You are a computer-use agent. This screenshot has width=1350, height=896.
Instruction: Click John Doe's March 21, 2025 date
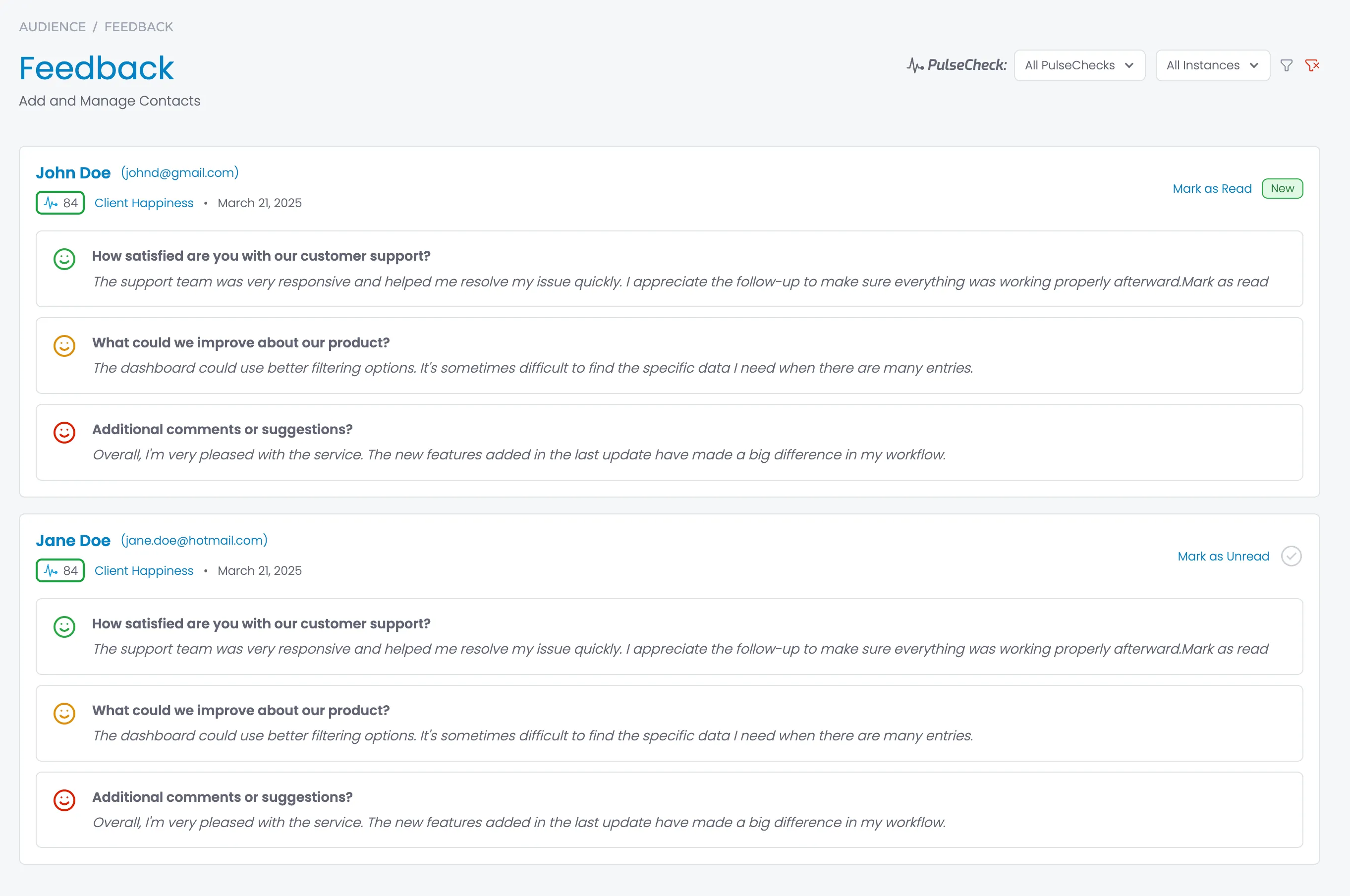coord(260,203)
